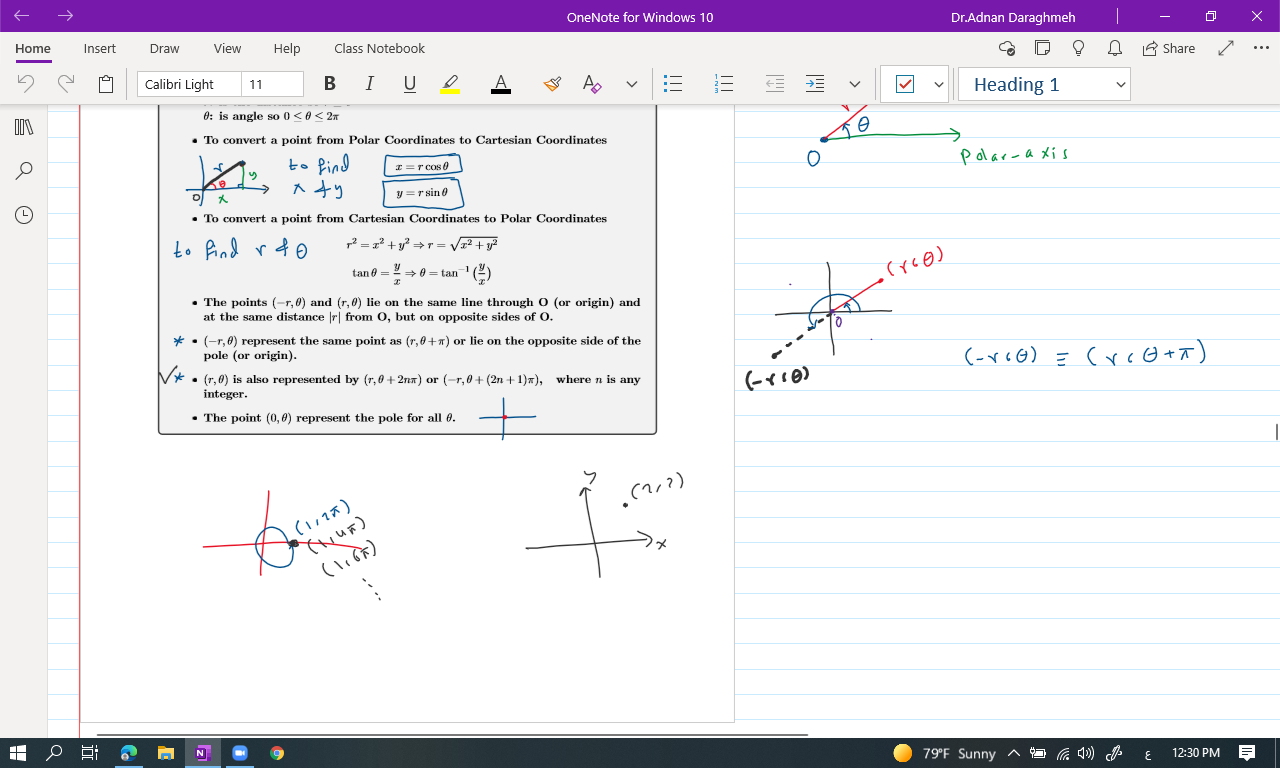Toggle bold formatting
Viewport: 1280px width, 768px height.
pos(330,84)
